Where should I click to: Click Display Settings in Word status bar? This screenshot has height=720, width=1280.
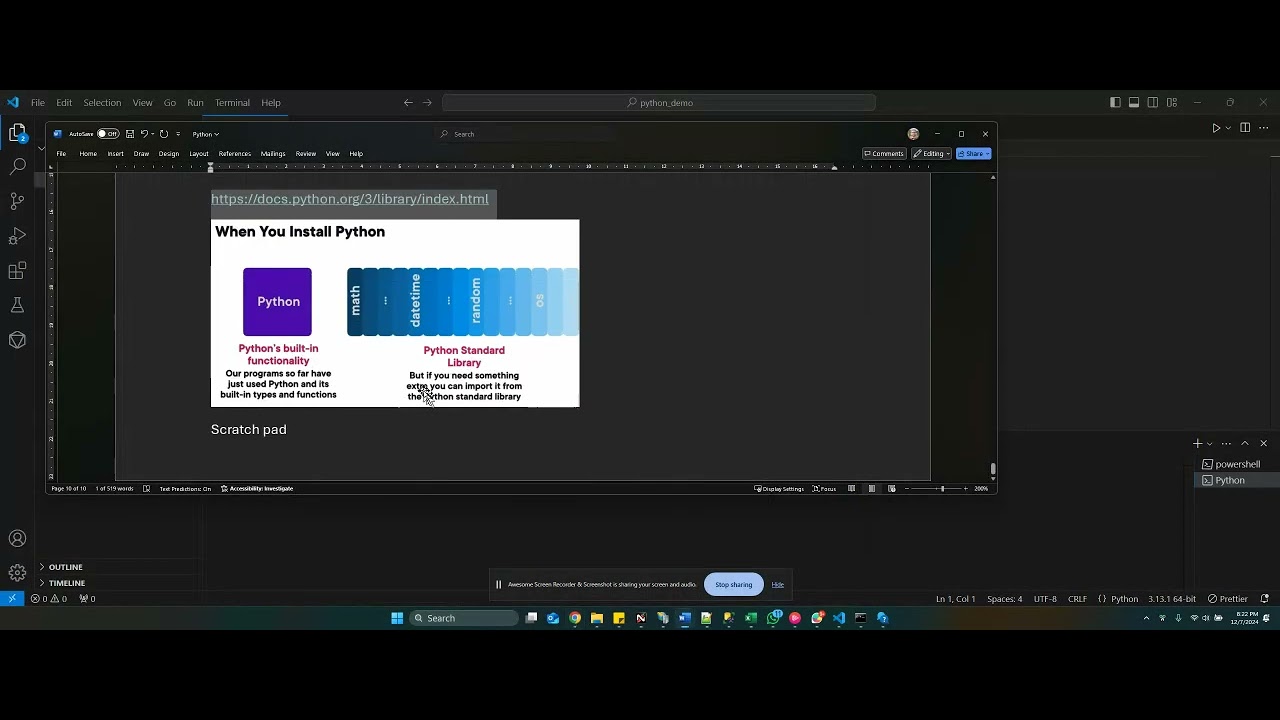[779, 489]
